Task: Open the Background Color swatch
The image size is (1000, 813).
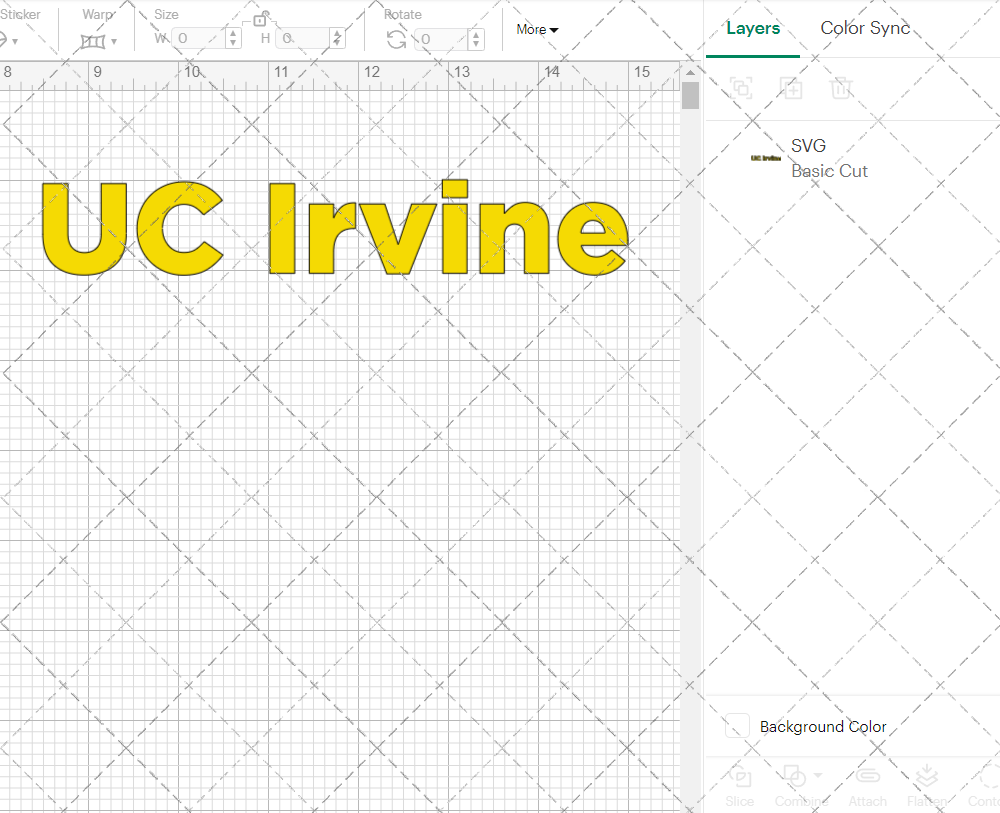Action: click(x=736, y=727)
